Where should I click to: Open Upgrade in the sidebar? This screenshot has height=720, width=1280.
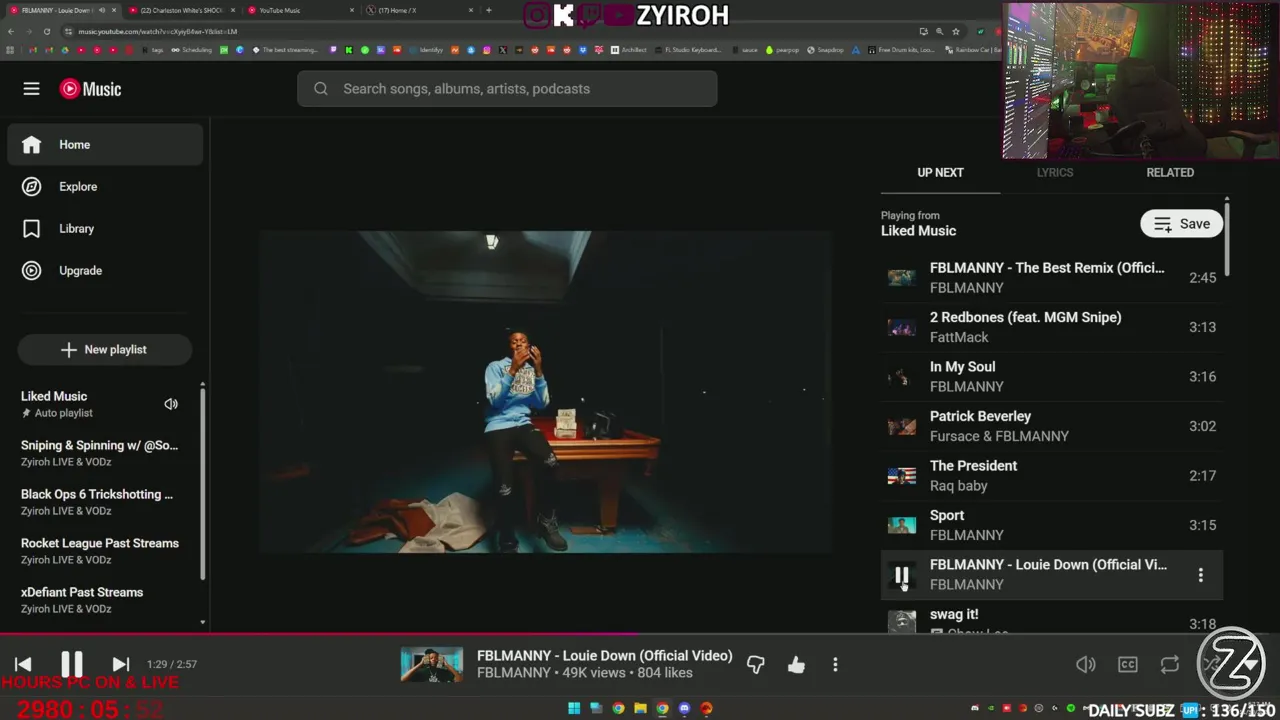coord(105,271)
